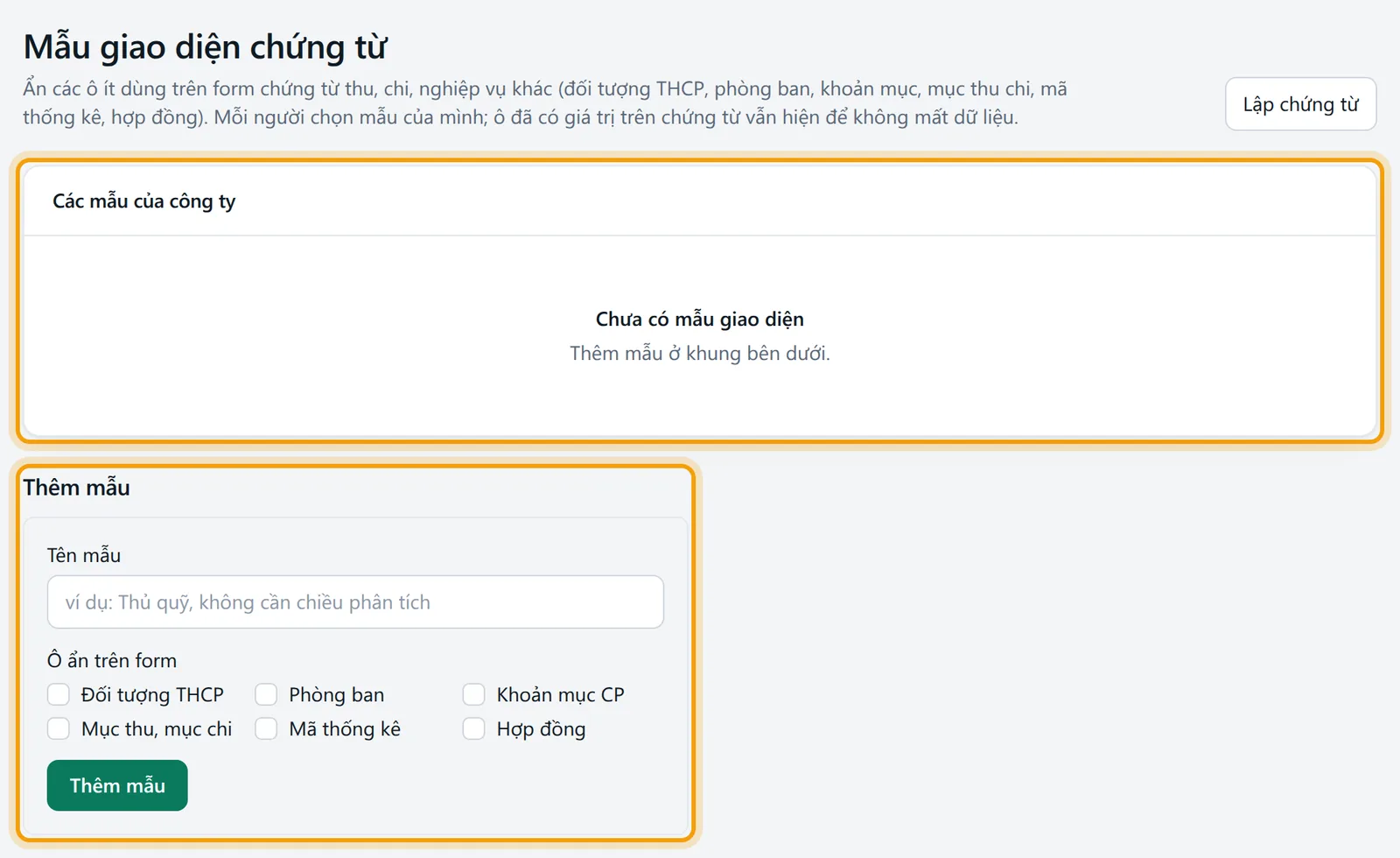Focus the Tên mẫu text field

click(x=355, y=601)
